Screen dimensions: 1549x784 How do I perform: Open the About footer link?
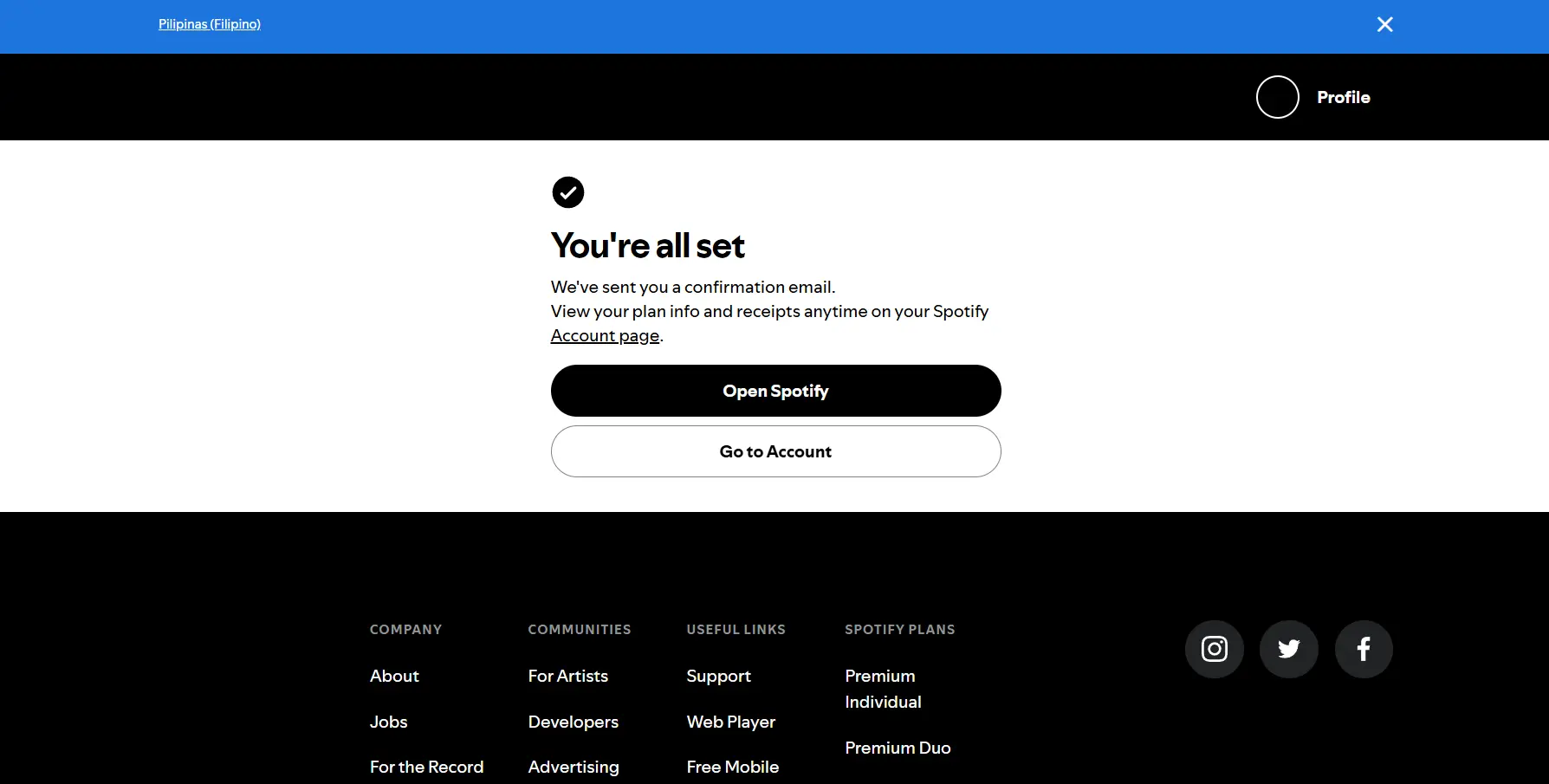(x=394, y=676)
